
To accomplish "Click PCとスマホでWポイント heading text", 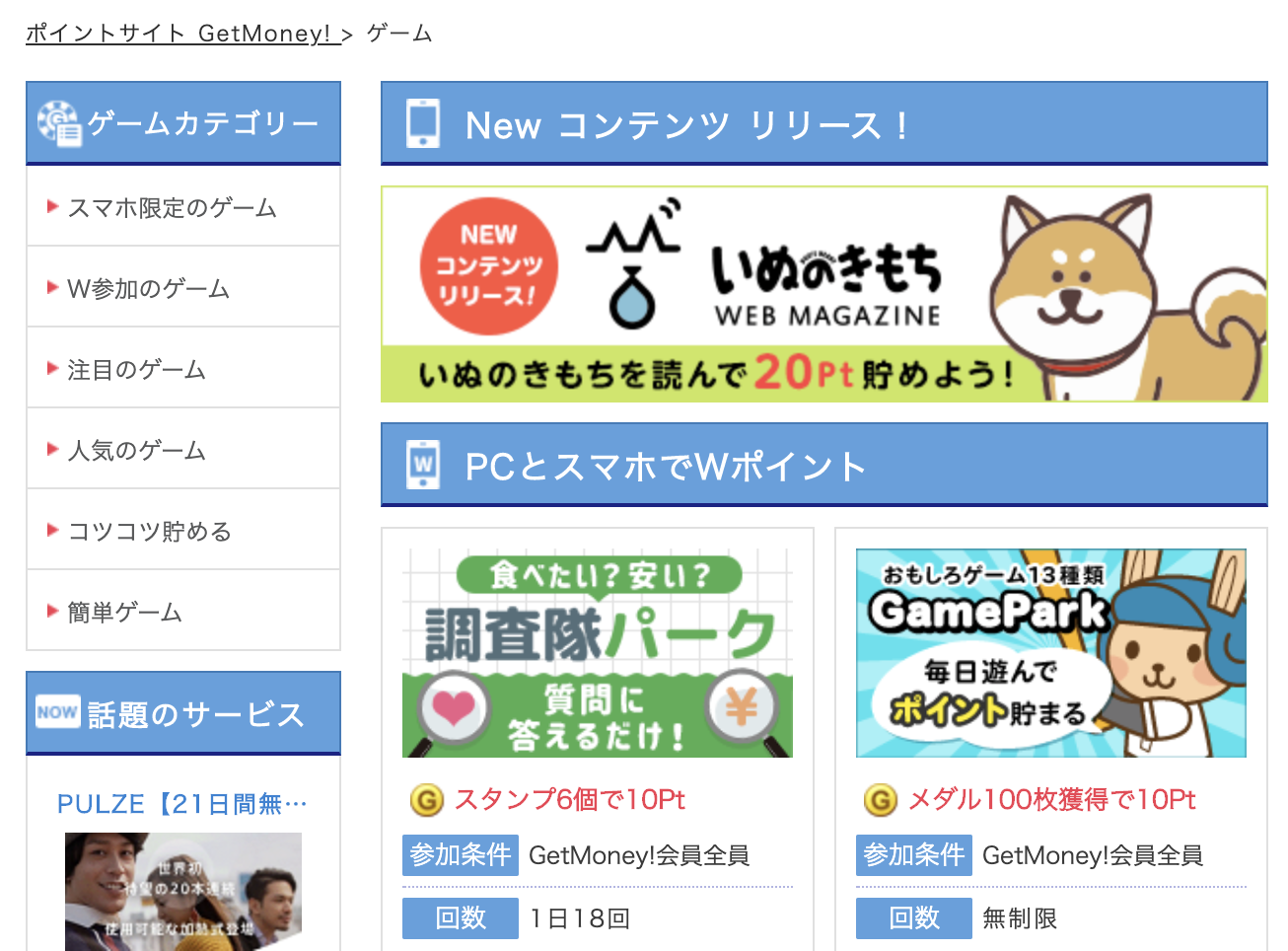I will point(666,467).
